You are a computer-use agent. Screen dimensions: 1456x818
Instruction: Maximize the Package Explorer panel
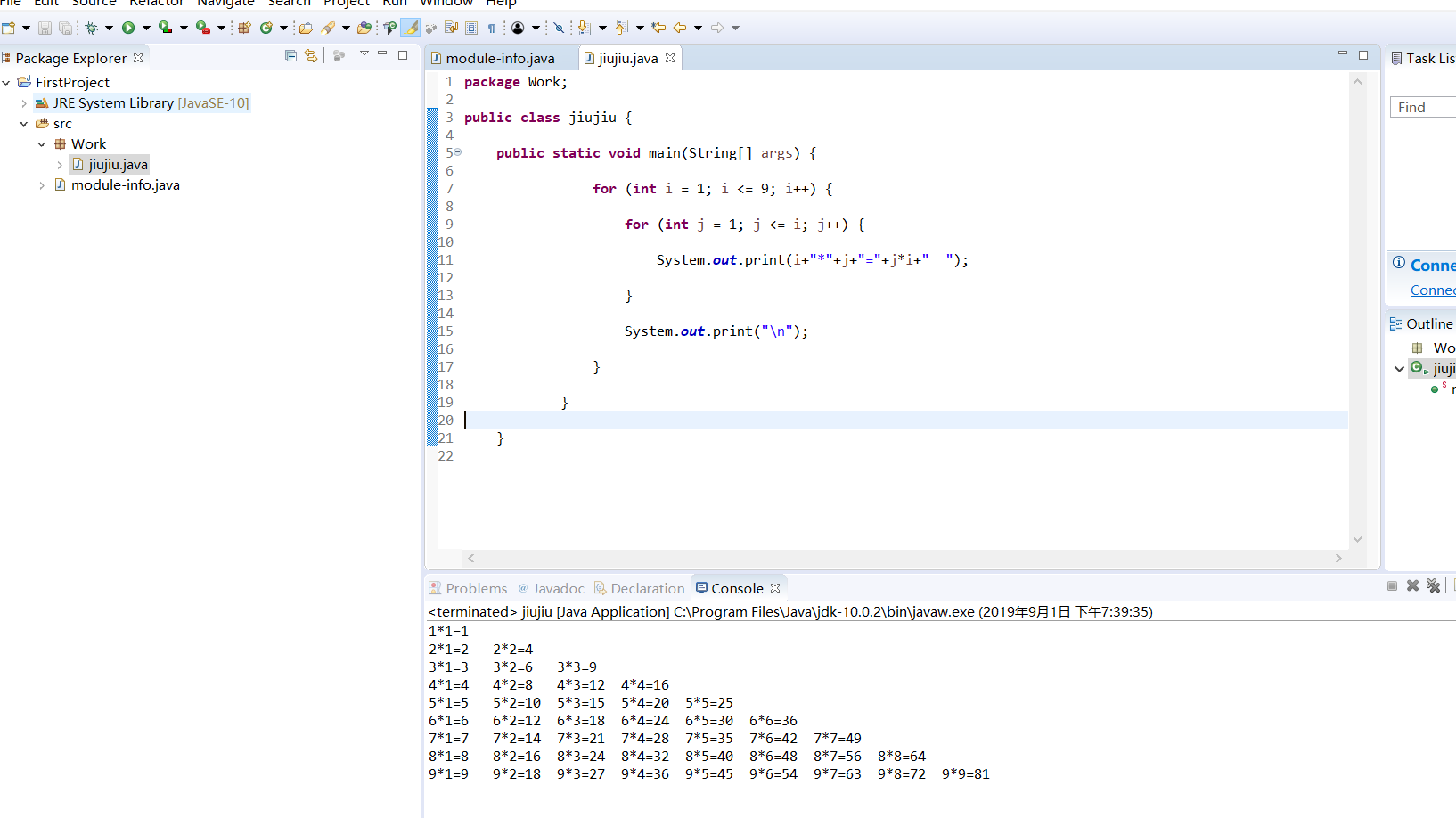coord(403,54)
